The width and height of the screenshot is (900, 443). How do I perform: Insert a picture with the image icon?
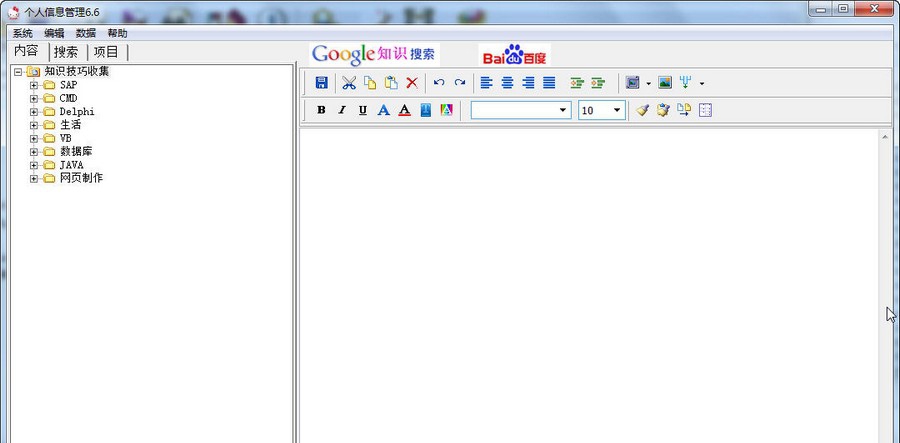pyautogui.click(x=665, y=83)
